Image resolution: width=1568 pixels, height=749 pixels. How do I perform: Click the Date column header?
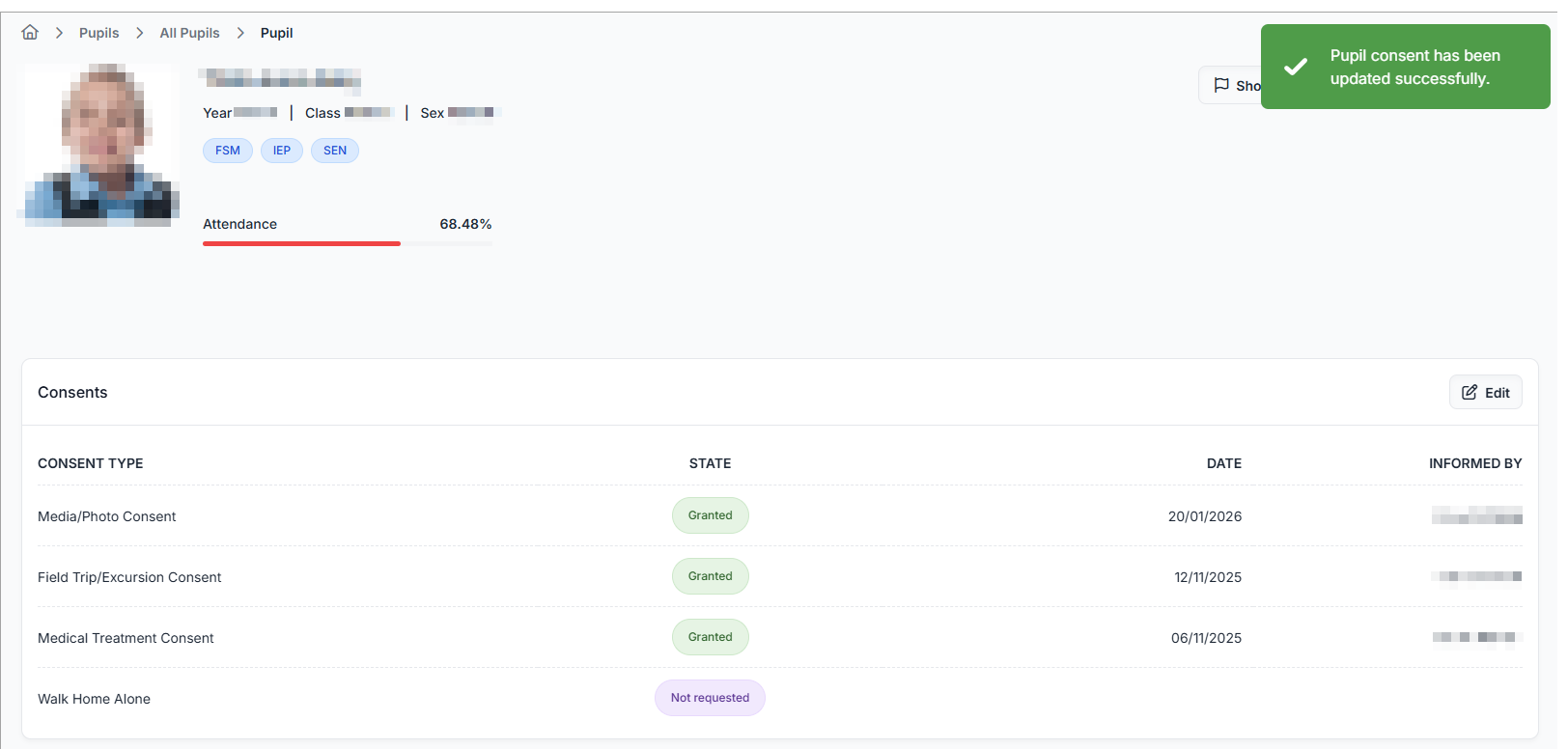(x=1223, y=463)
